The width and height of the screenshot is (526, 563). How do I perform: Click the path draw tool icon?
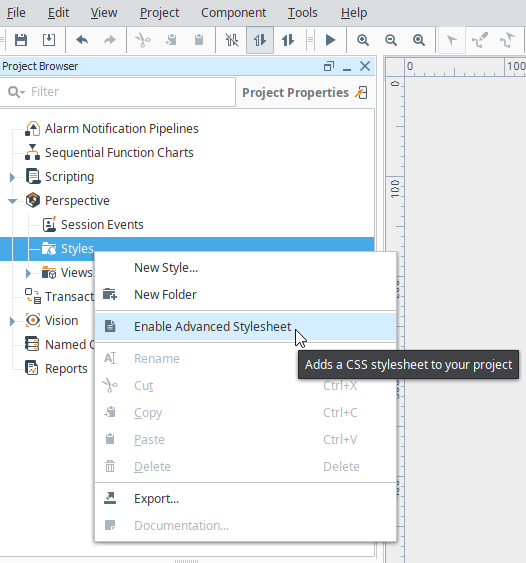480,40
